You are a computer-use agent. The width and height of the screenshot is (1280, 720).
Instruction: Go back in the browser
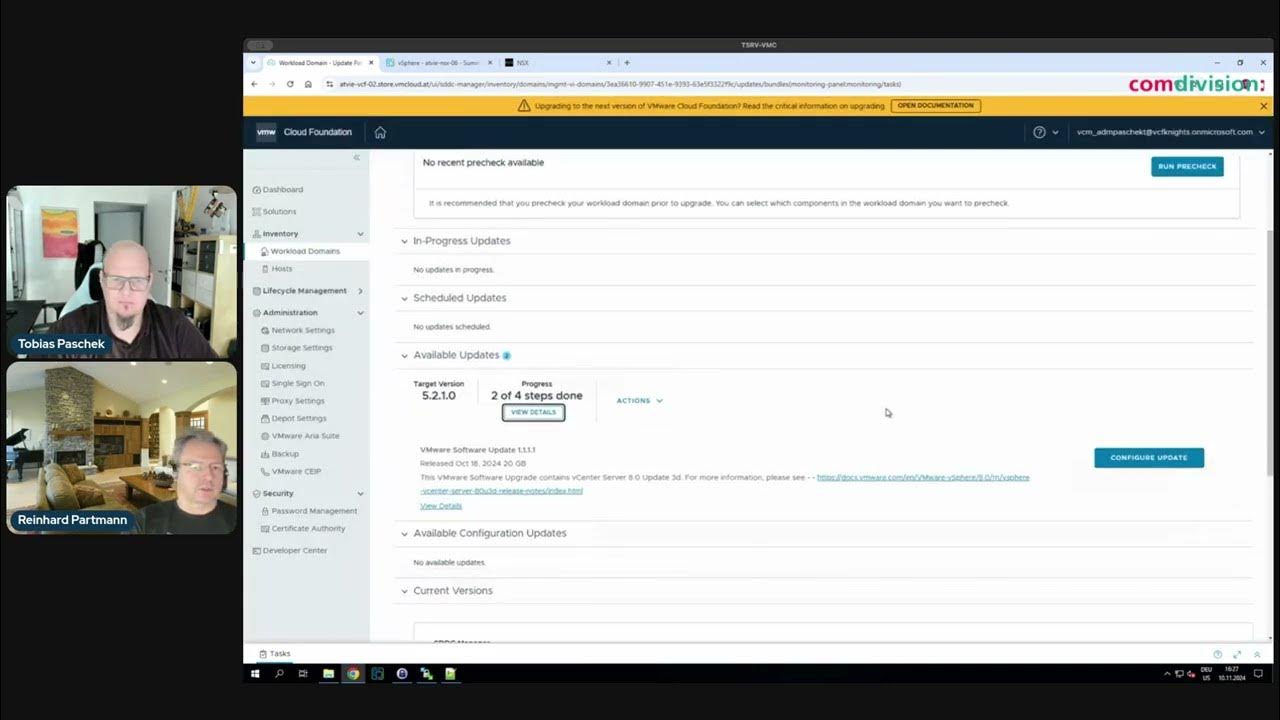254,84
